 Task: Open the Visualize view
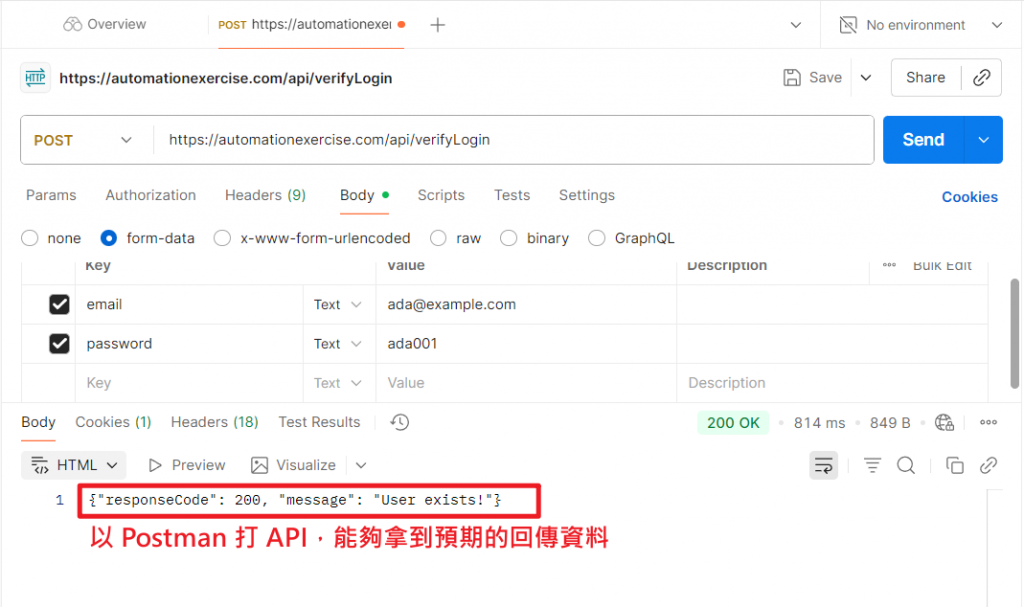tap(293, 465)
